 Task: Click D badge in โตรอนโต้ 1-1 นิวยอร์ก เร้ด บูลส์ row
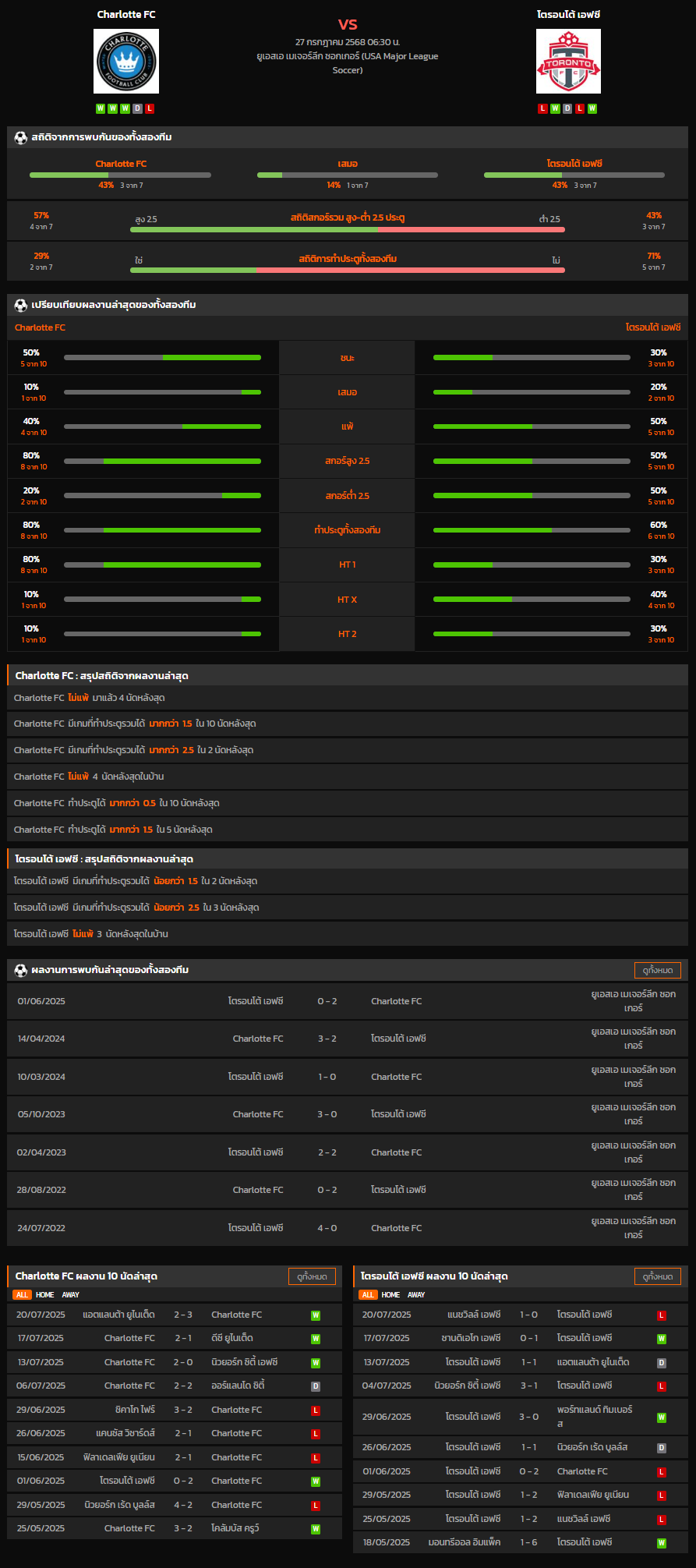pyautogui.click(x=662, y=1448)
